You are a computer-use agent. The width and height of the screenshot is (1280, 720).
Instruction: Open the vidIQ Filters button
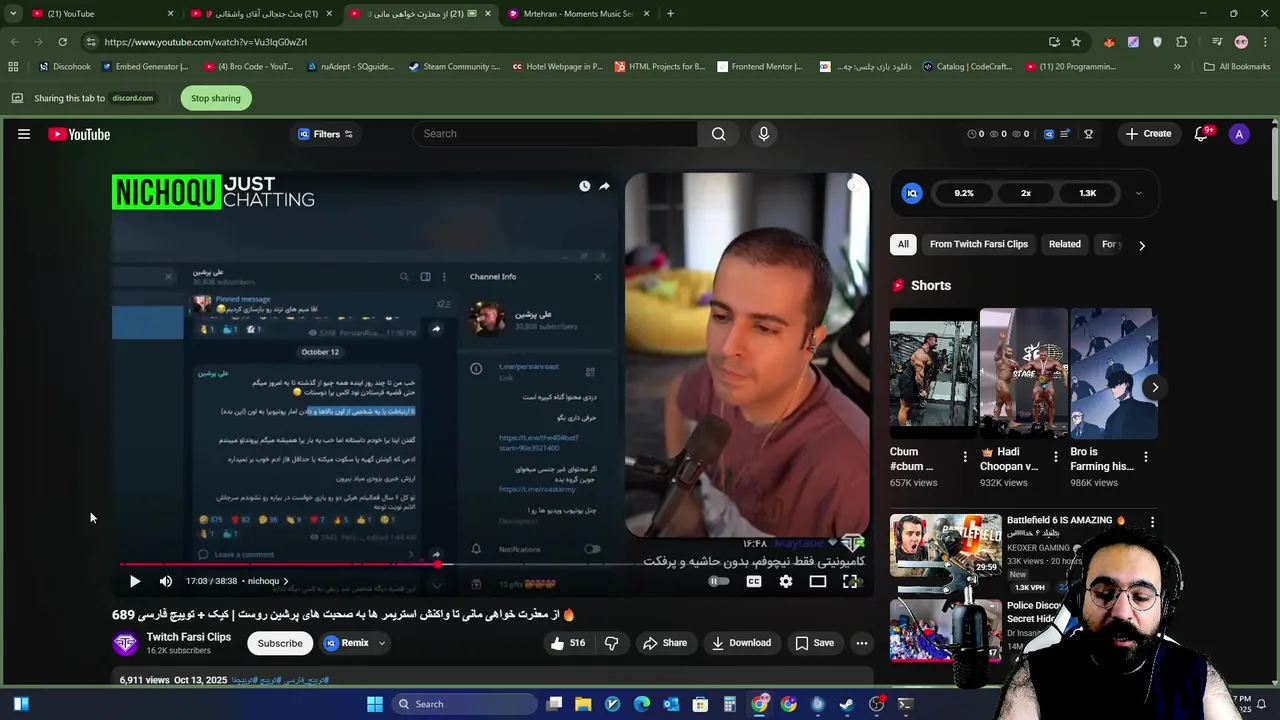(x=326, y=134)
